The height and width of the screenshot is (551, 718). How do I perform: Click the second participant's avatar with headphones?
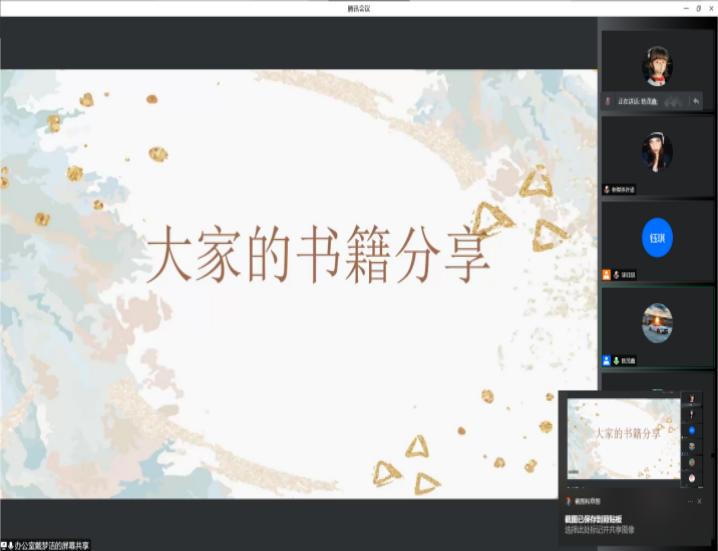tap(657, 151)
